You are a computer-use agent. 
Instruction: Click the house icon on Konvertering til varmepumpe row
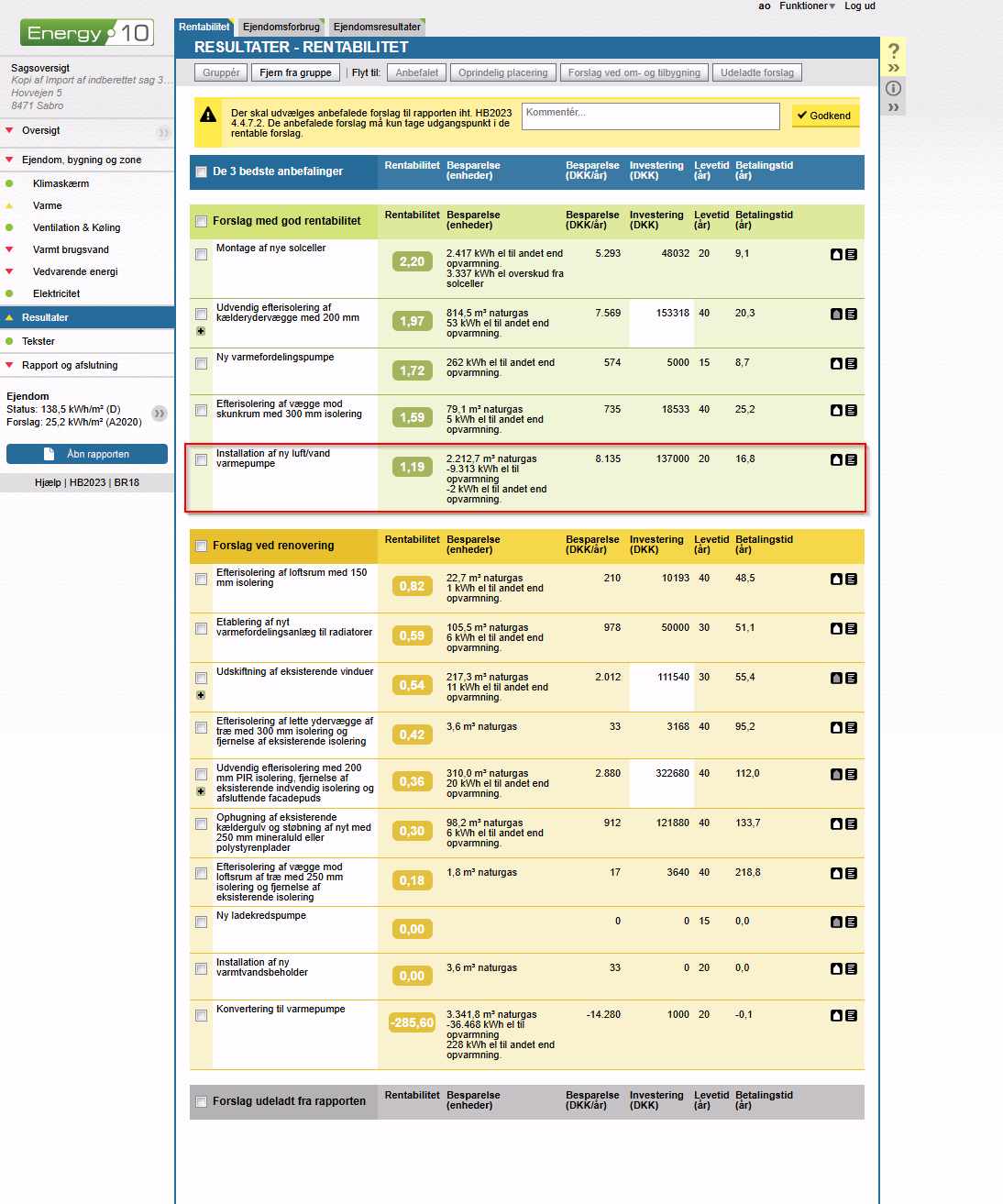pyautogui.click(x=836, y=1015)
